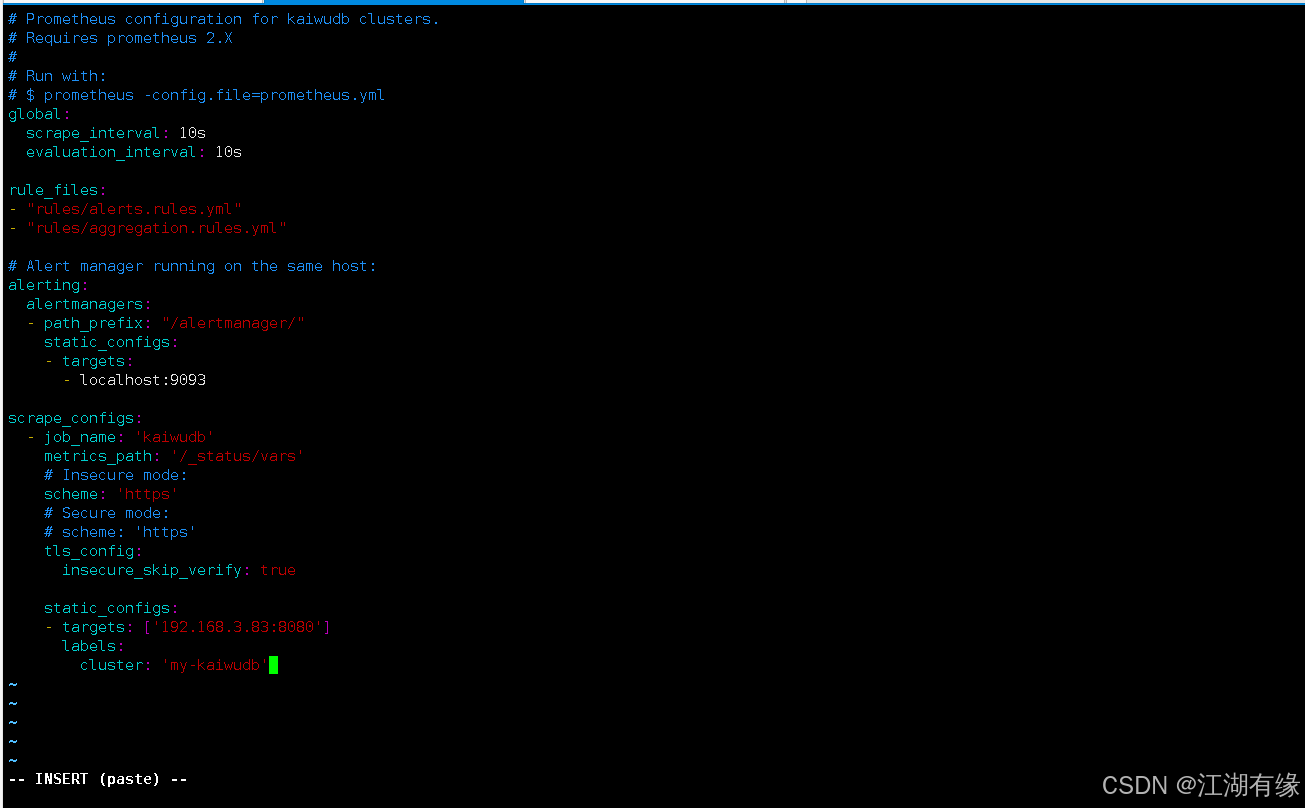Click the 'rules/alerts.rules.yml' string
The height and width of the screenshot is (808, 1305).
coord(134,209)
